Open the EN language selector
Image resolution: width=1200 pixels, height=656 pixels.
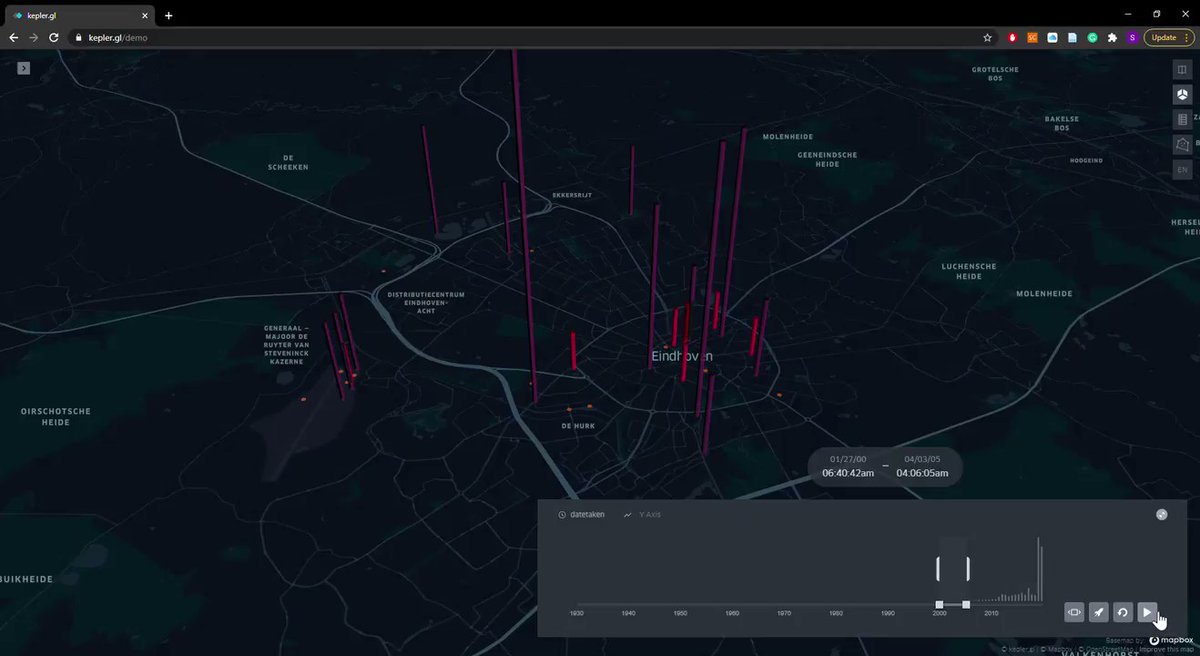[x=1183, y=170]
